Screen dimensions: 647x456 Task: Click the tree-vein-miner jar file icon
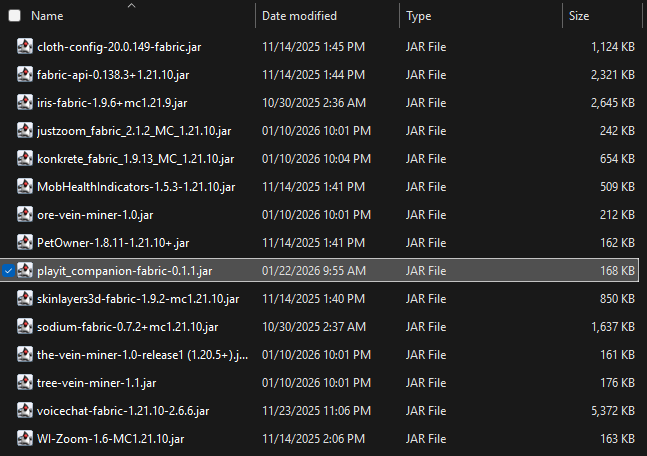coord(25,383)
